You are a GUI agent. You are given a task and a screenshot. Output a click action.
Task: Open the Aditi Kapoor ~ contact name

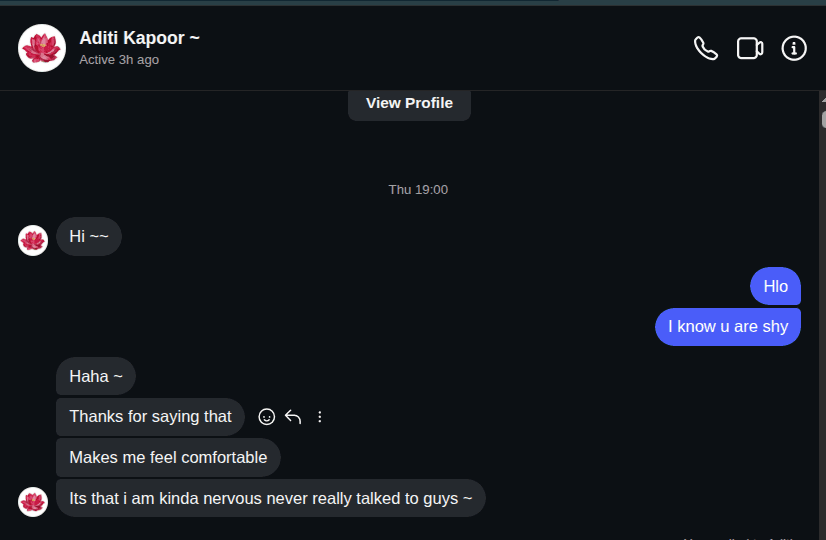point(139,38)
